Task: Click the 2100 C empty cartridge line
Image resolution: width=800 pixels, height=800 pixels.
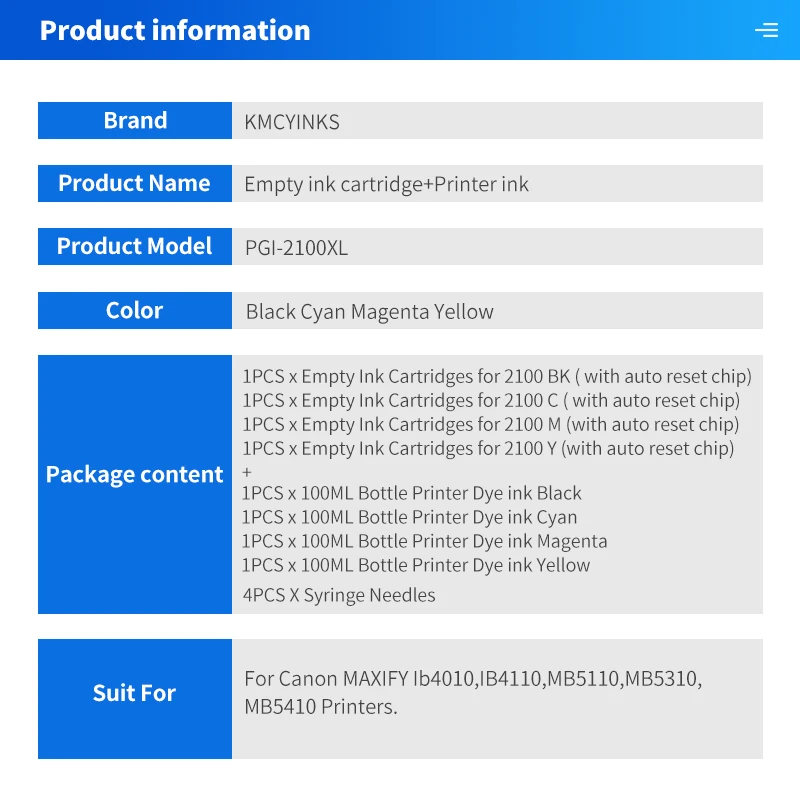Action: tap(491, 401)
